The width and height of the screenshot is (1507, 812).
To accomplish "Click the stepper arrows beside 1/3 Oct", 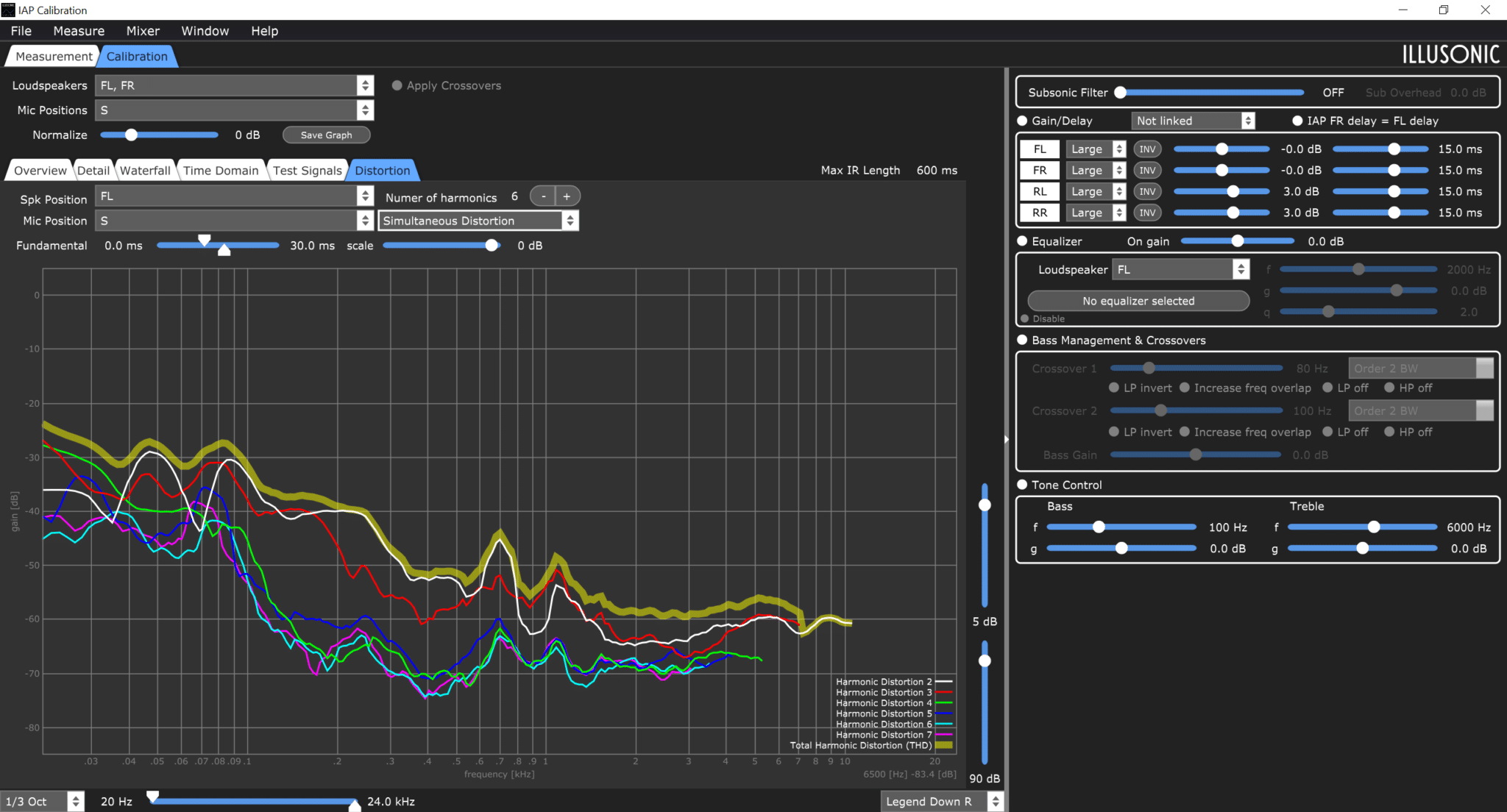I will pyautogui.click(x=76, y=802).
